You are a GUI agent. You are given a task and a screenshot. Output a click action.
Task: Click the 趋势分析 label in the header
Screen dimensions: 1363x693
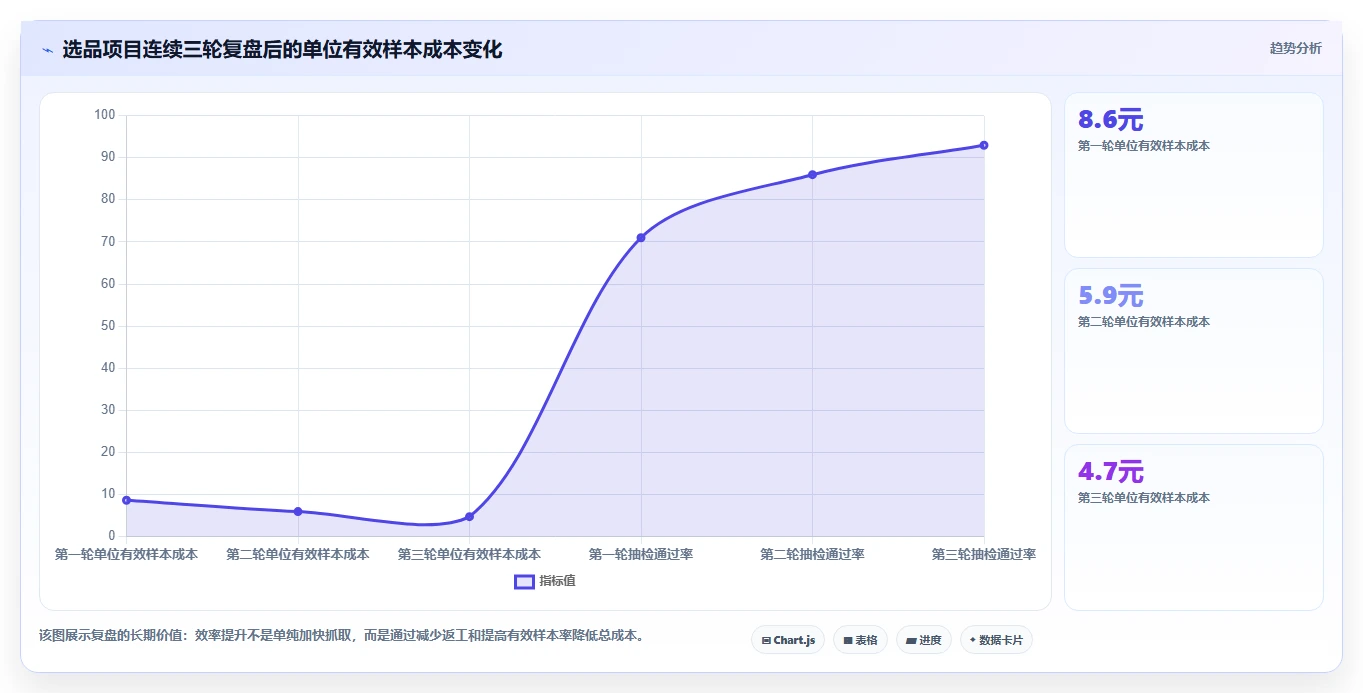click(1295, 48)
